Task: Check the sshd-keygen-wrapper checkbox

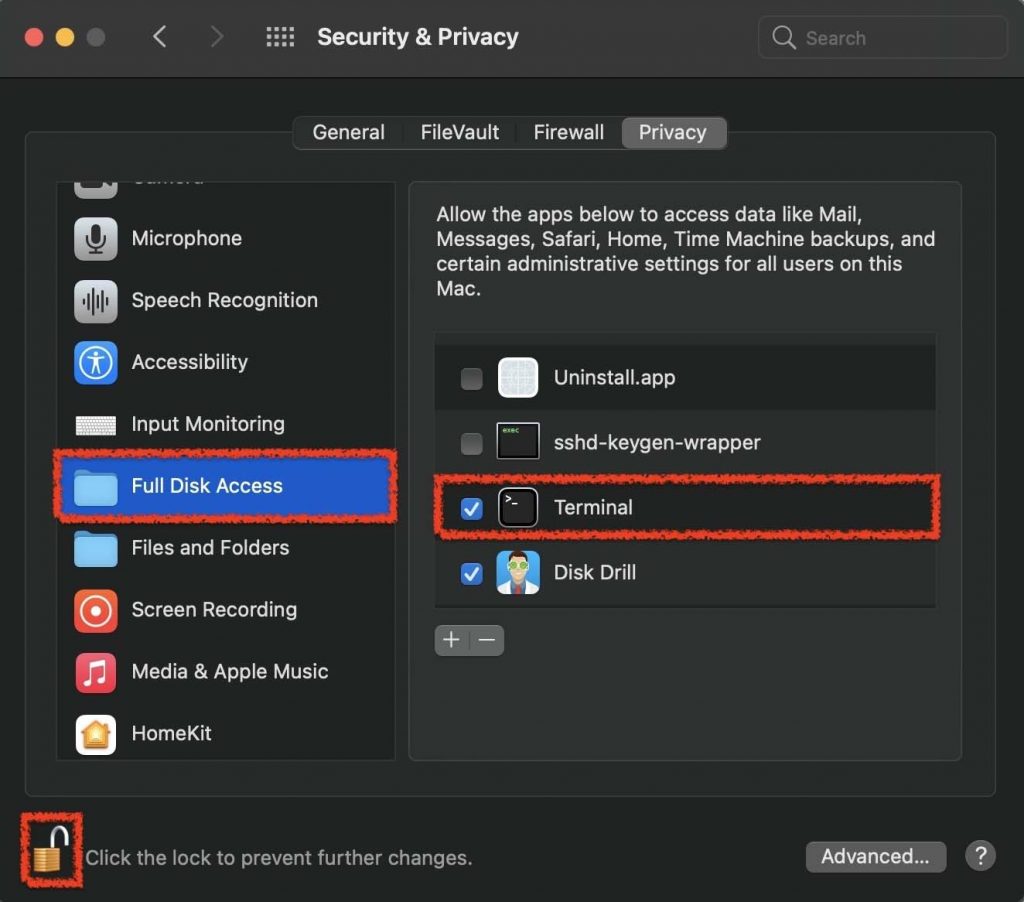Action: (471, 443)
